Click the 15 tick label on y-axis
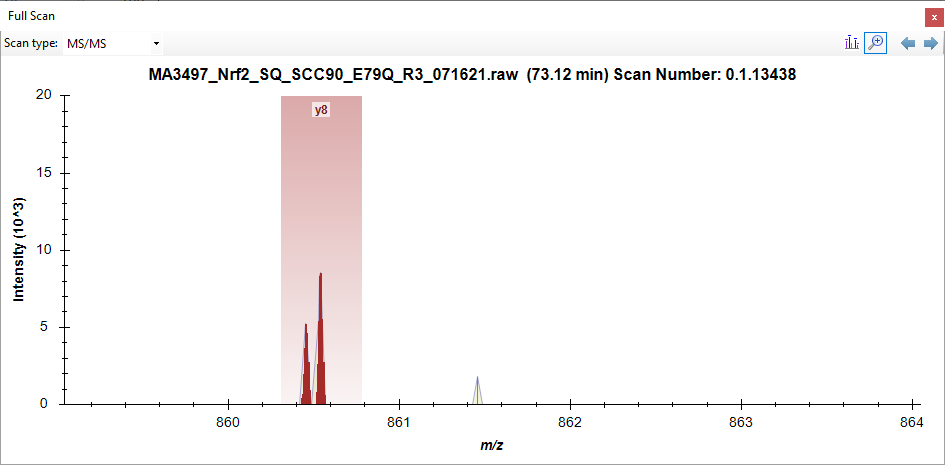Viewport: 945px width, 465px height. (x=44, y=173)
